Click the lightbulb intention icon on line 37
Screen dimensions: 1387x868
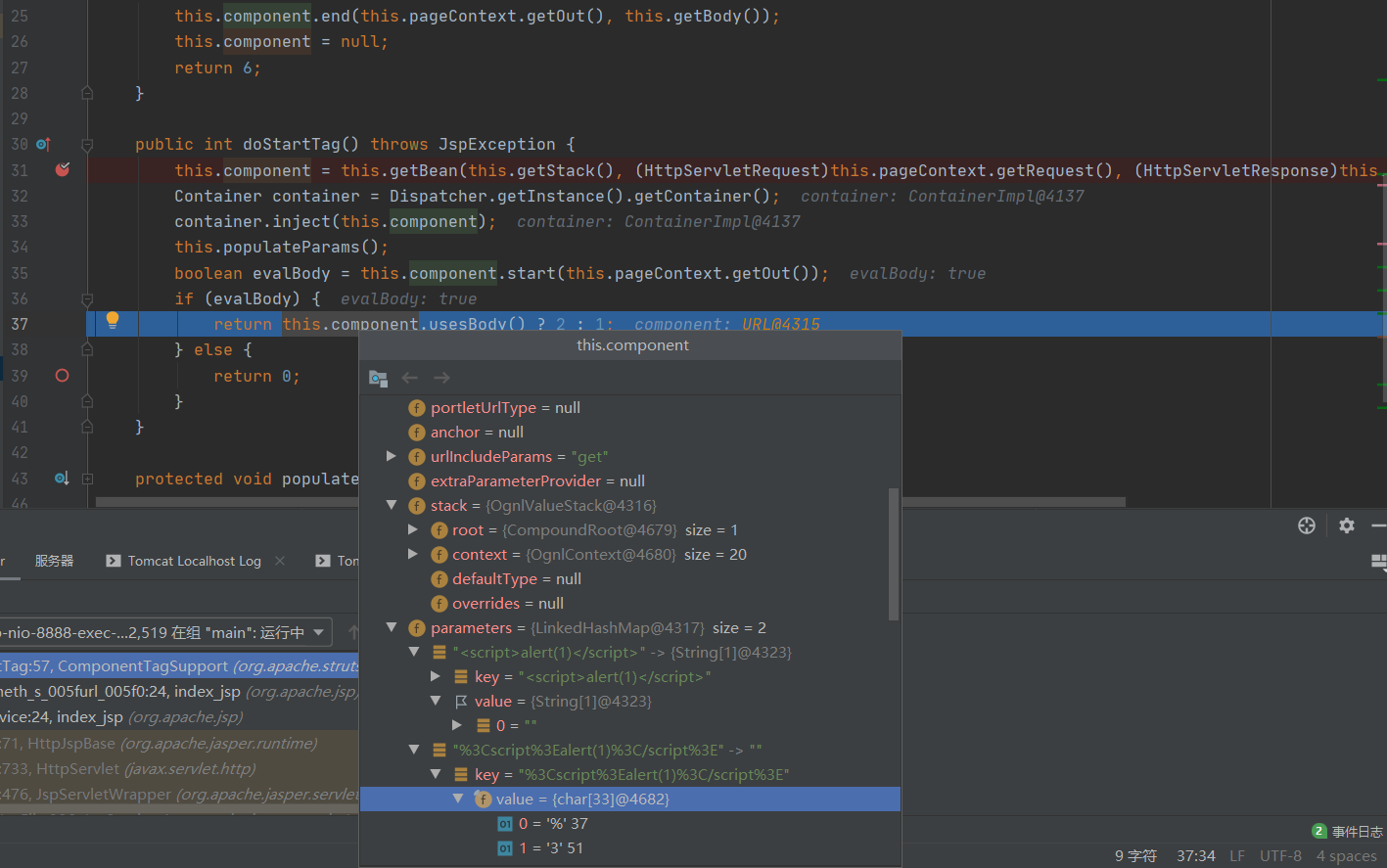pos(113,320)
